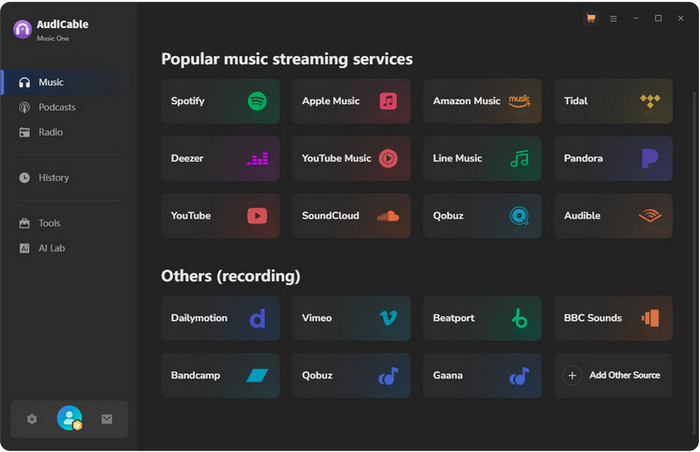Open the mail envelope icon
This screenshot has height=452, width=700.
(107, 419)
